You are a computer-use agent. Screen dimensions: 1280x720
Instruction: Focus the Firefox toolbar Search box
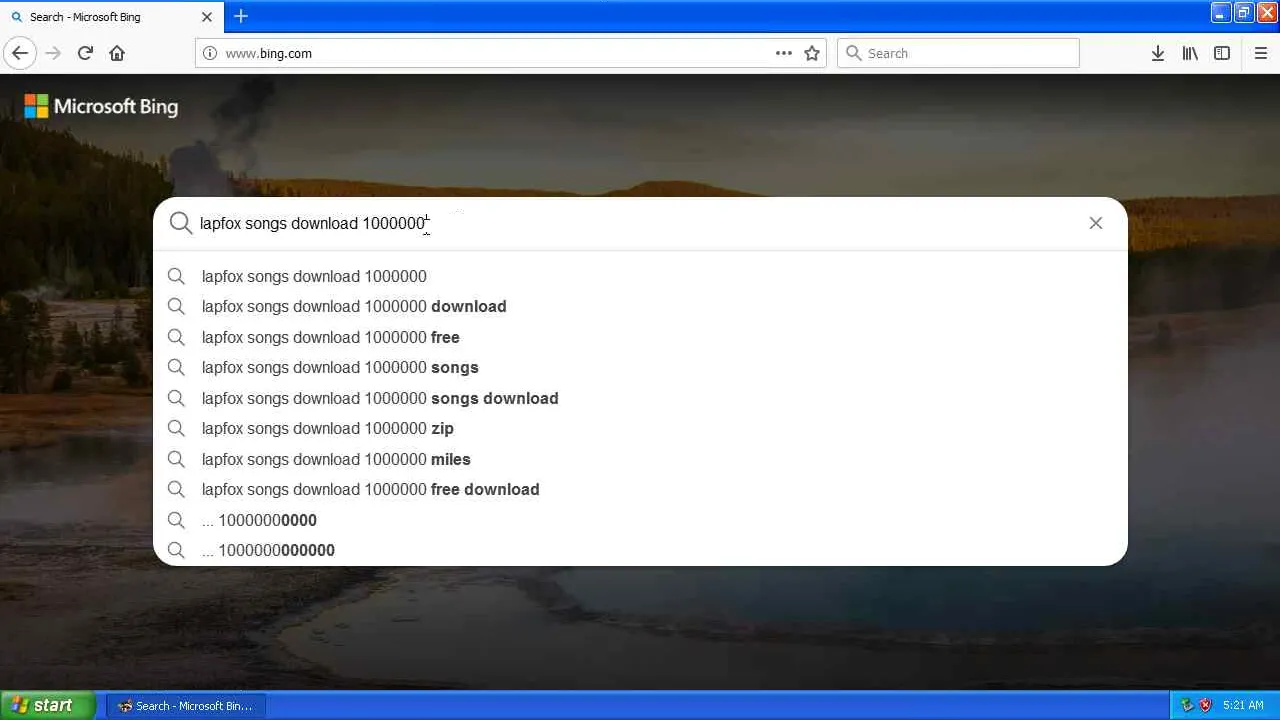coord(958,53)
